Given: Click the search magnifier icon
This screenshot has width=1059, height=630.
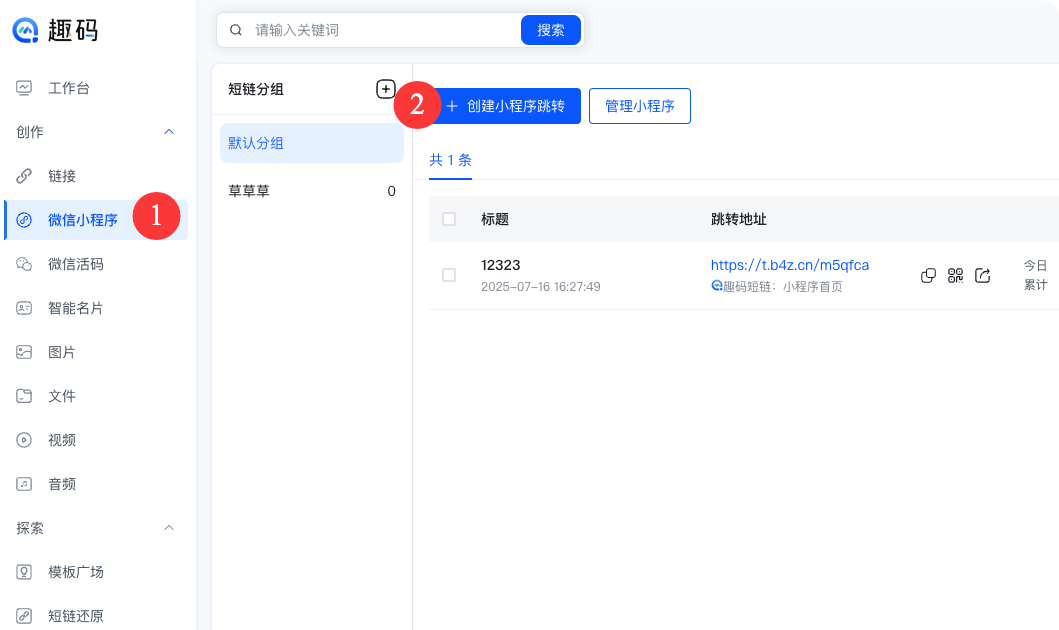Looking at the screenshot, I should pyautogui.click(x=236, y=30).
